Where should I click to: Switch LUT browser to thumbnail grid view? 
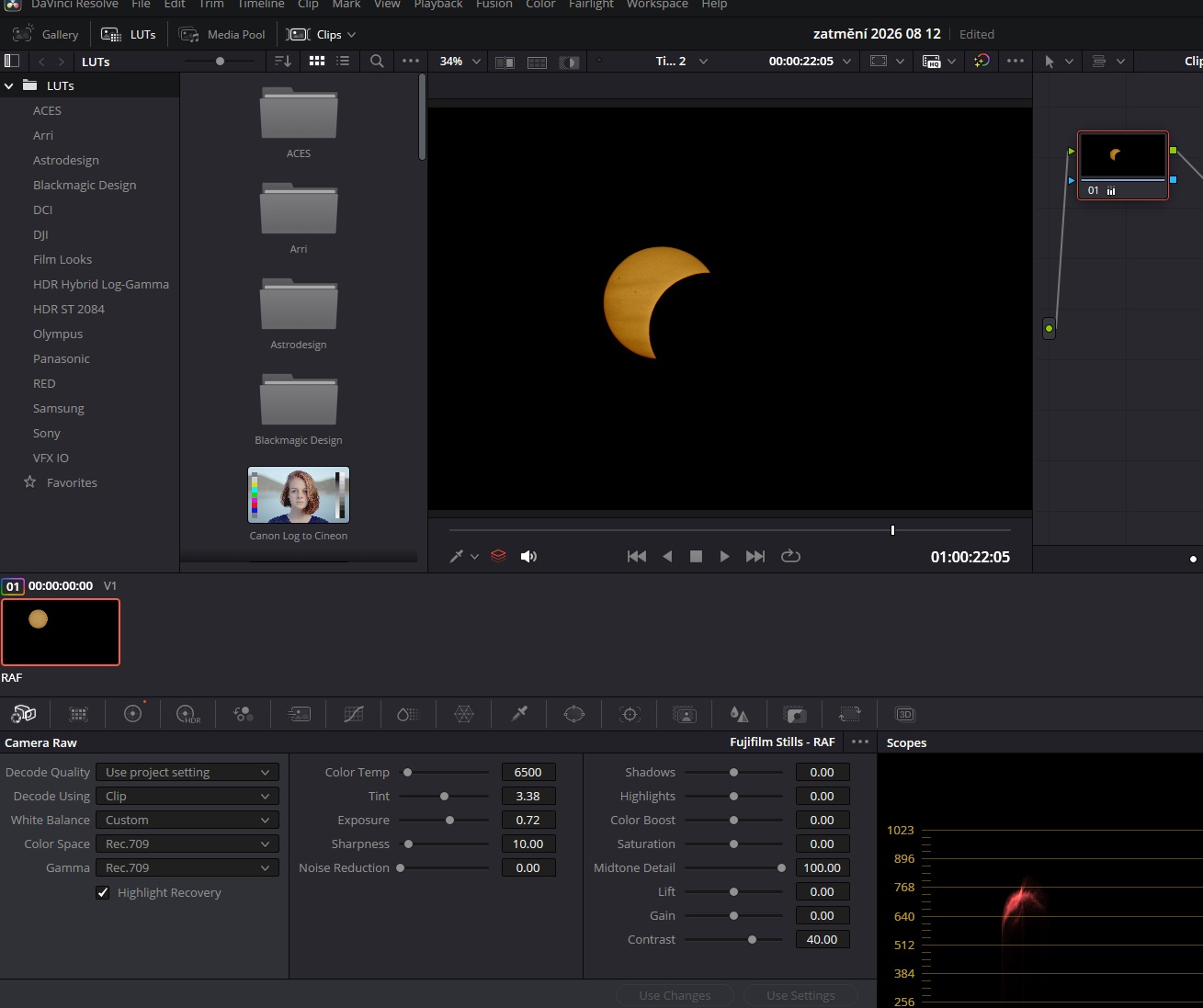click(317, 61)
